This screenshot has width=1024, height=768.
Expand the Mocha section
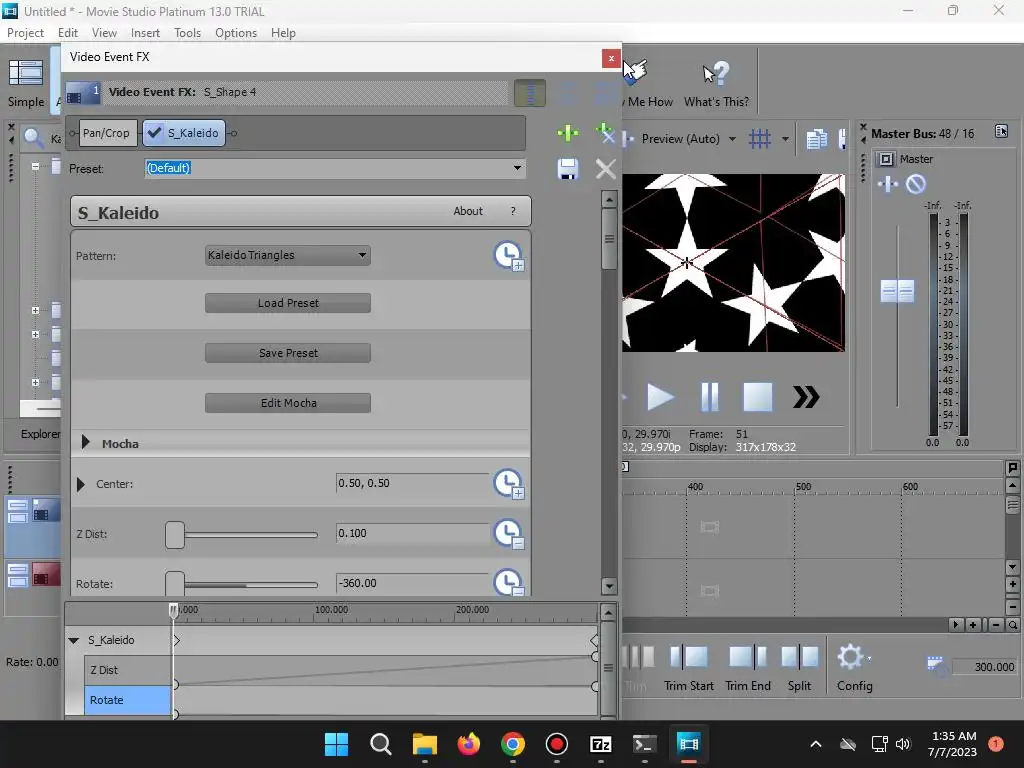click(x=86, y=443)
